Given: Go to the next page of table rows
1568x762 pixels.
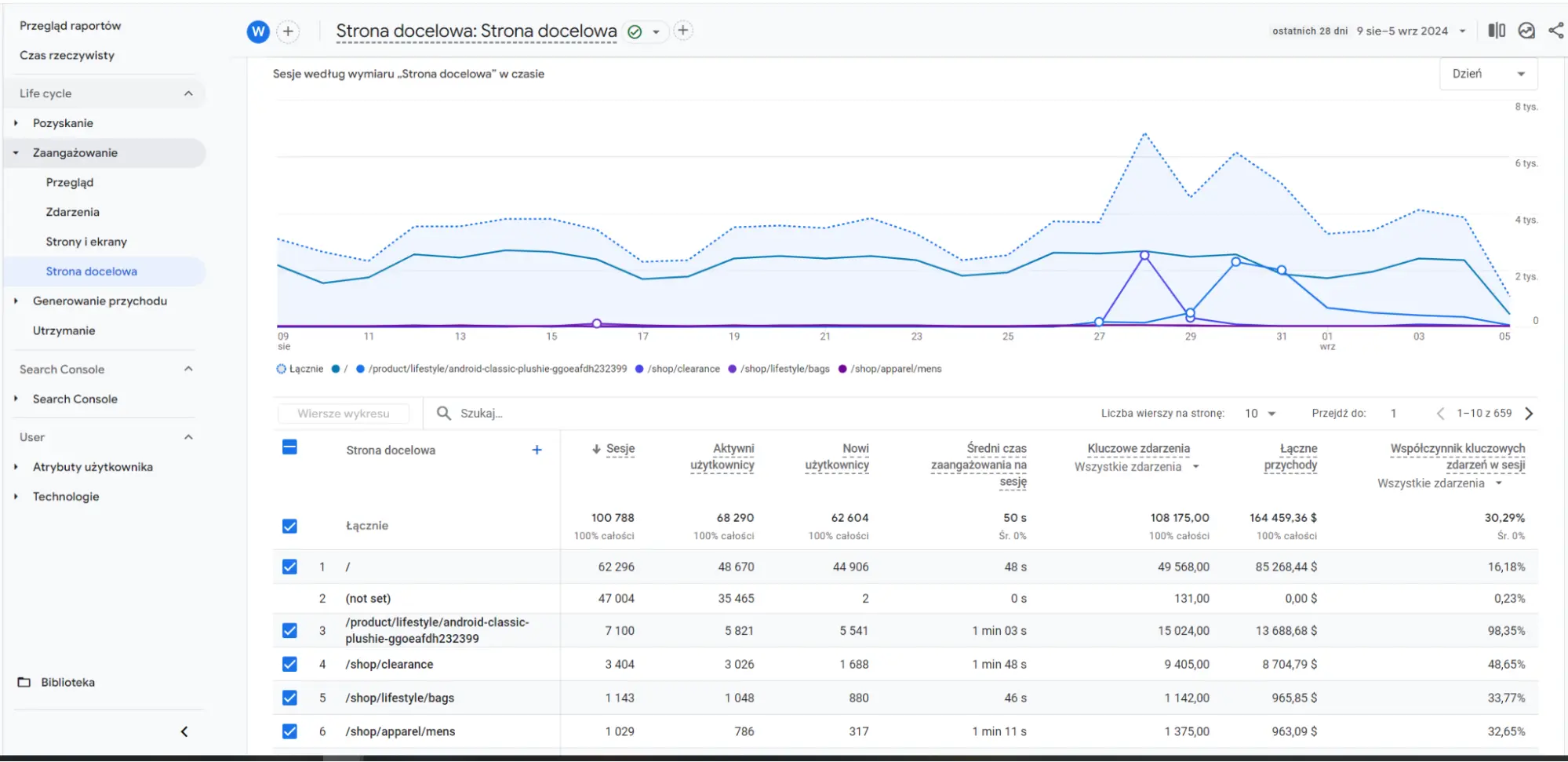Looking at the screenshot, I should click(x=1529, y=414).
